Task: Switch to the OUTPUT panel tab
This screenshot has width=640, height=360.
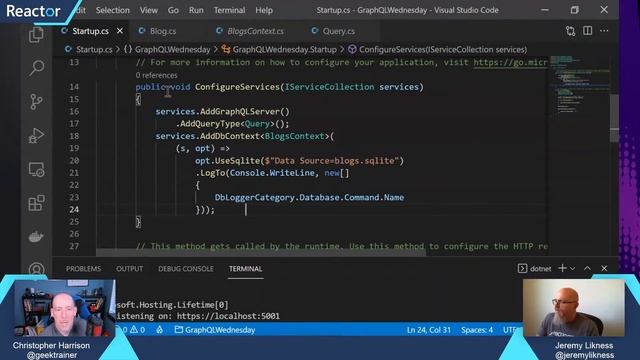Action: (129, 269)
